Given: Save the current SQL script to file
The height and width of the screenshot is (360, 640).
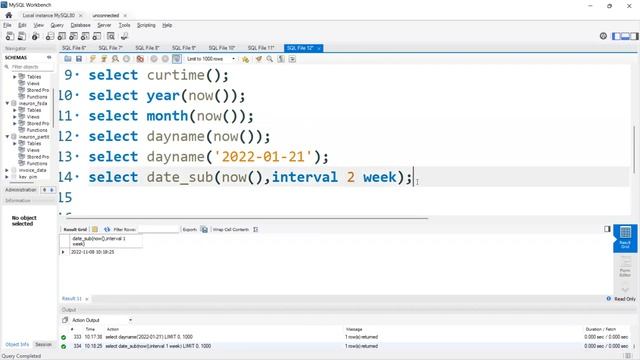Looking at the screenshot, I should (x=79, y=59).
